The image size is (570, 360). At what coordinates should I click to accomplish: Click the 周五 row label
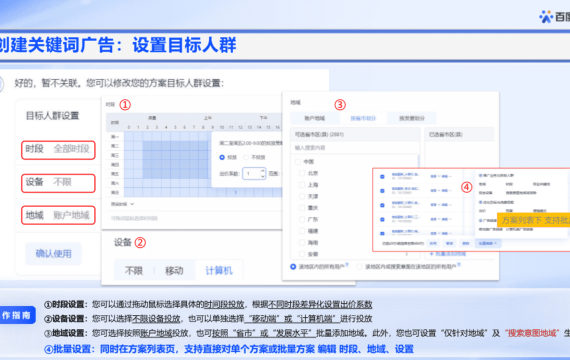coord(115,174)
